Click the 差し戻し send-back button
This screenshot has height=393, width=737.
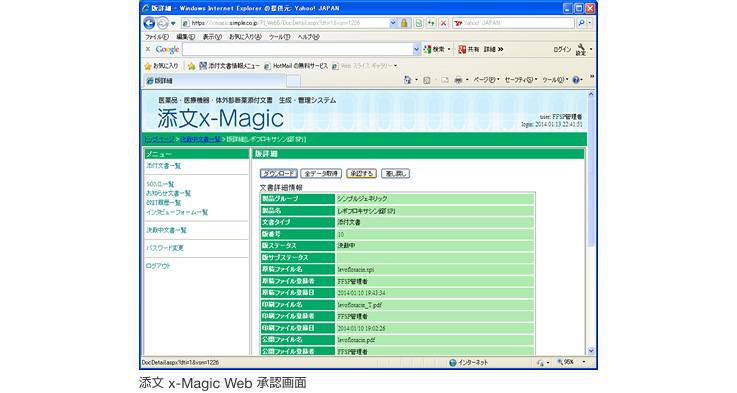click(x=395, y=173)
